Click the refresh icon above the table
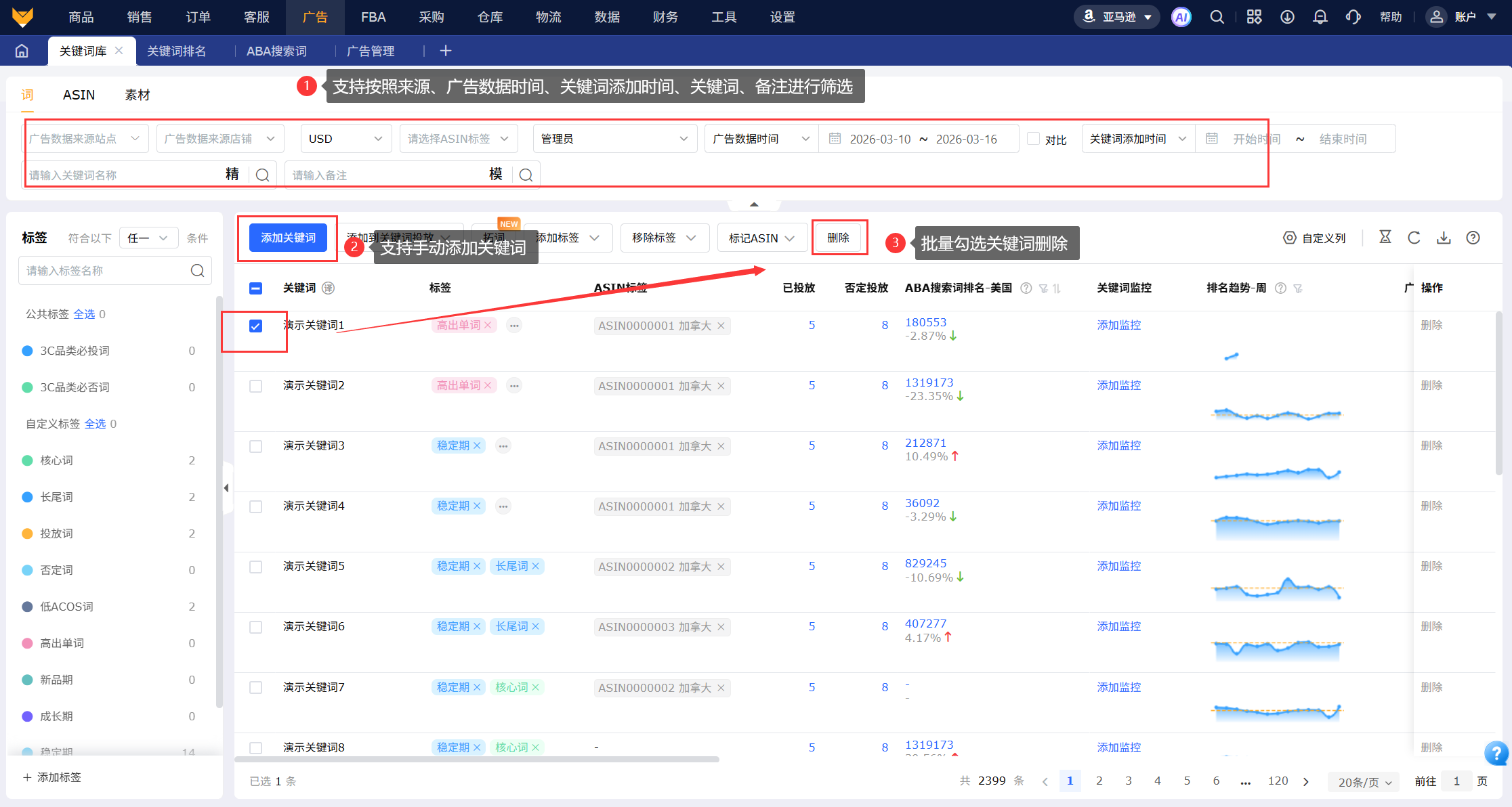 click(x=1414, y=238)
